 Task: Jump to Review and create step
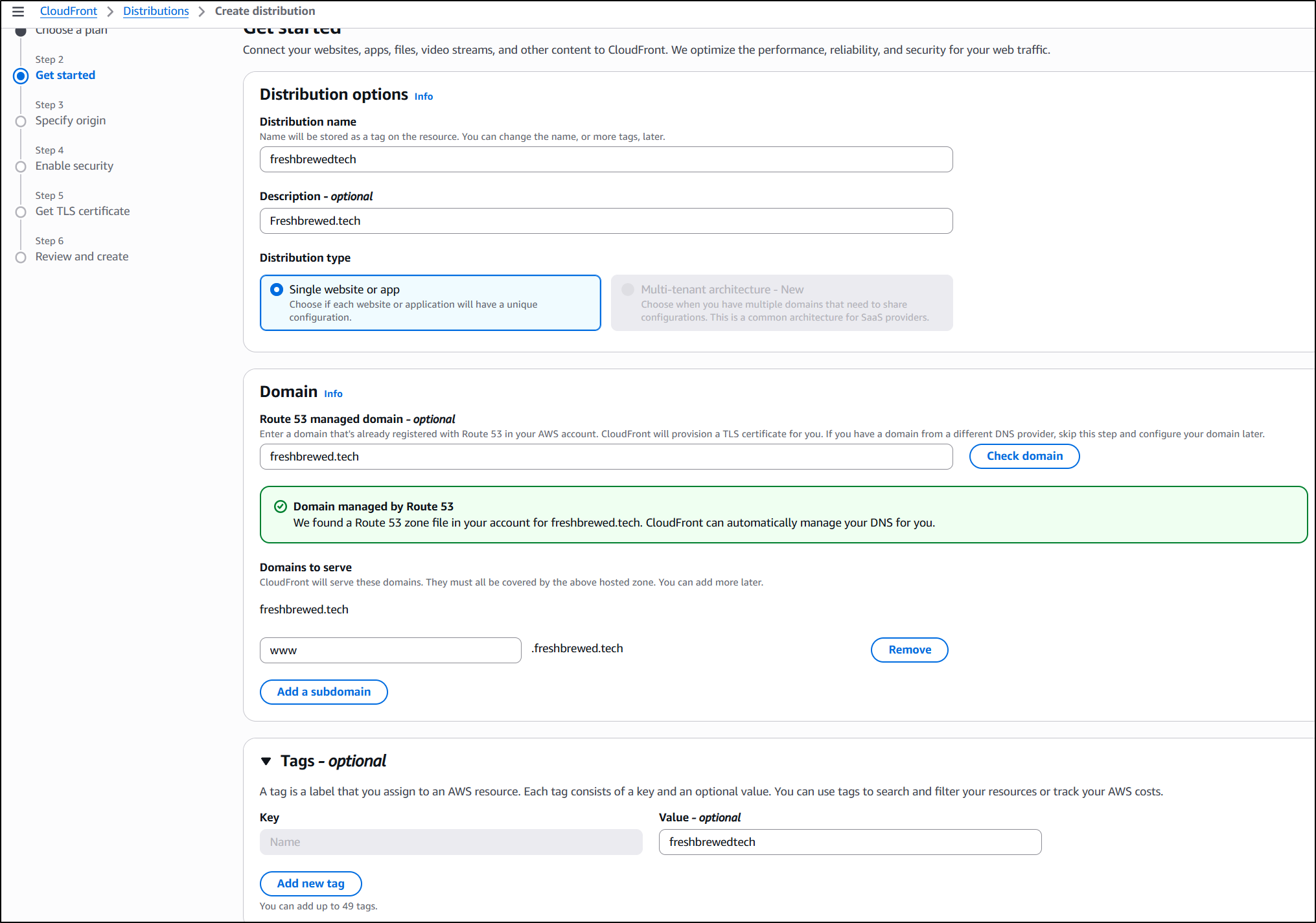(82, 256)
